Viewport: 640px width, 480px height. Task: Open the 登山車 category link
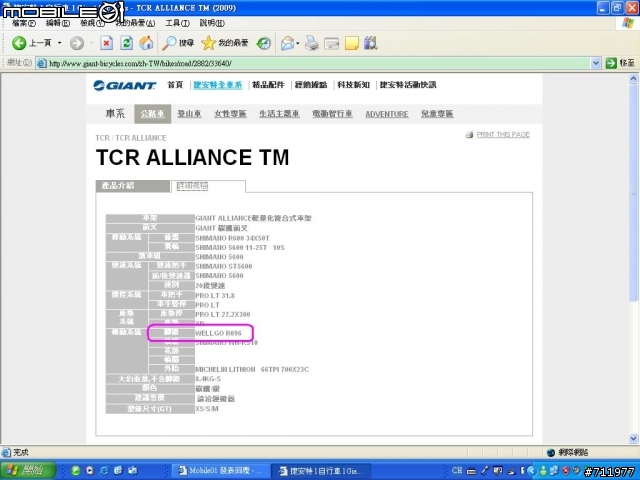[189, 114]
